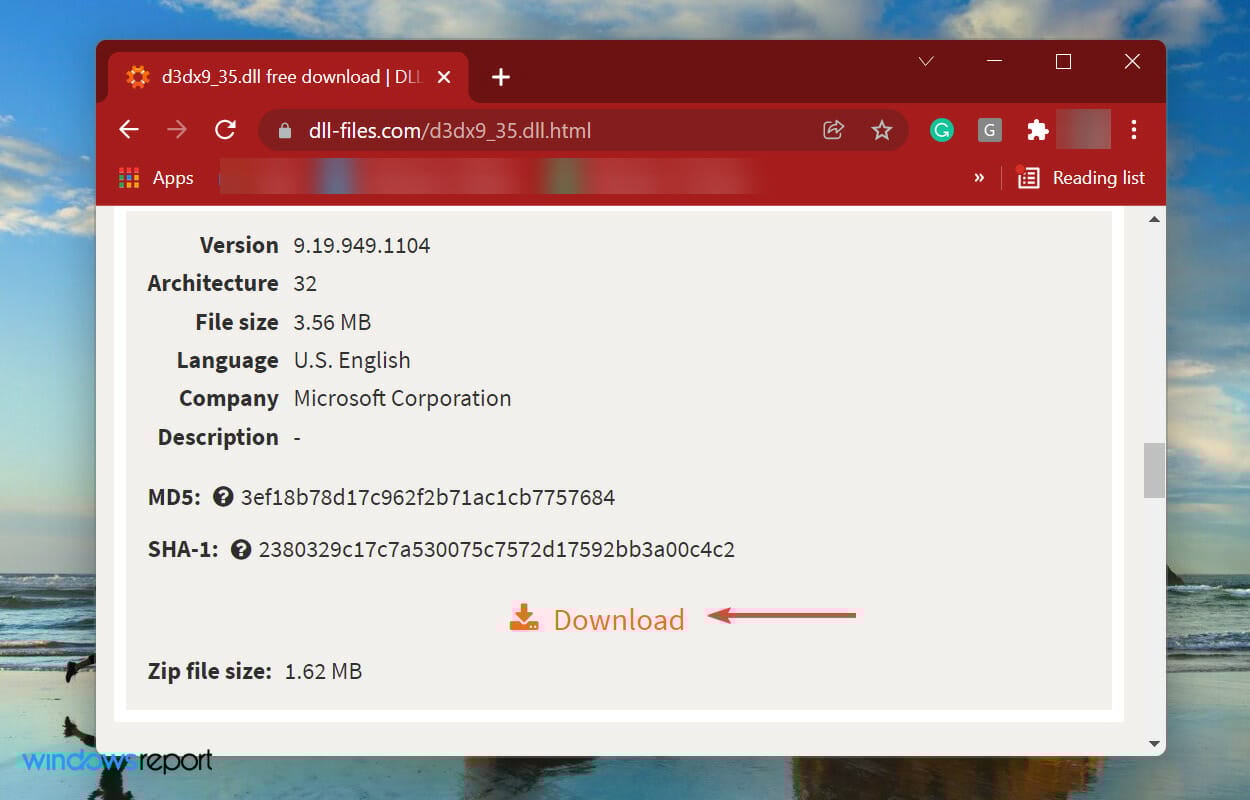Click the Download link
Image resolution: width=1250 pixels, height=800 pixels.
coord(597,619)
